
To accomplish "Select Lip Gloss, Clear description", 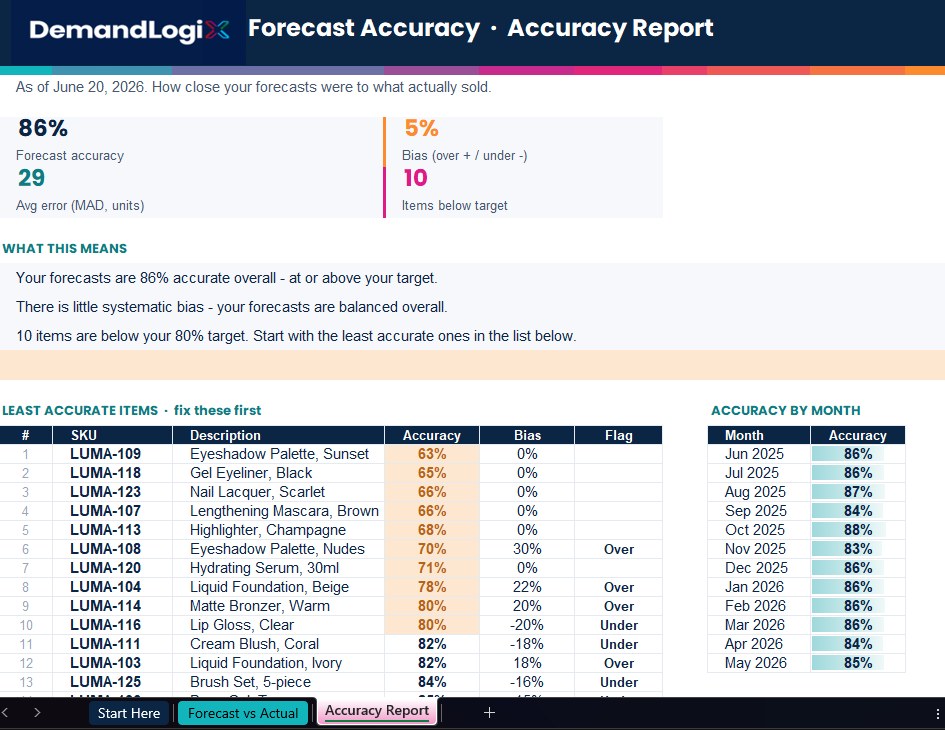I will (278, 625).
